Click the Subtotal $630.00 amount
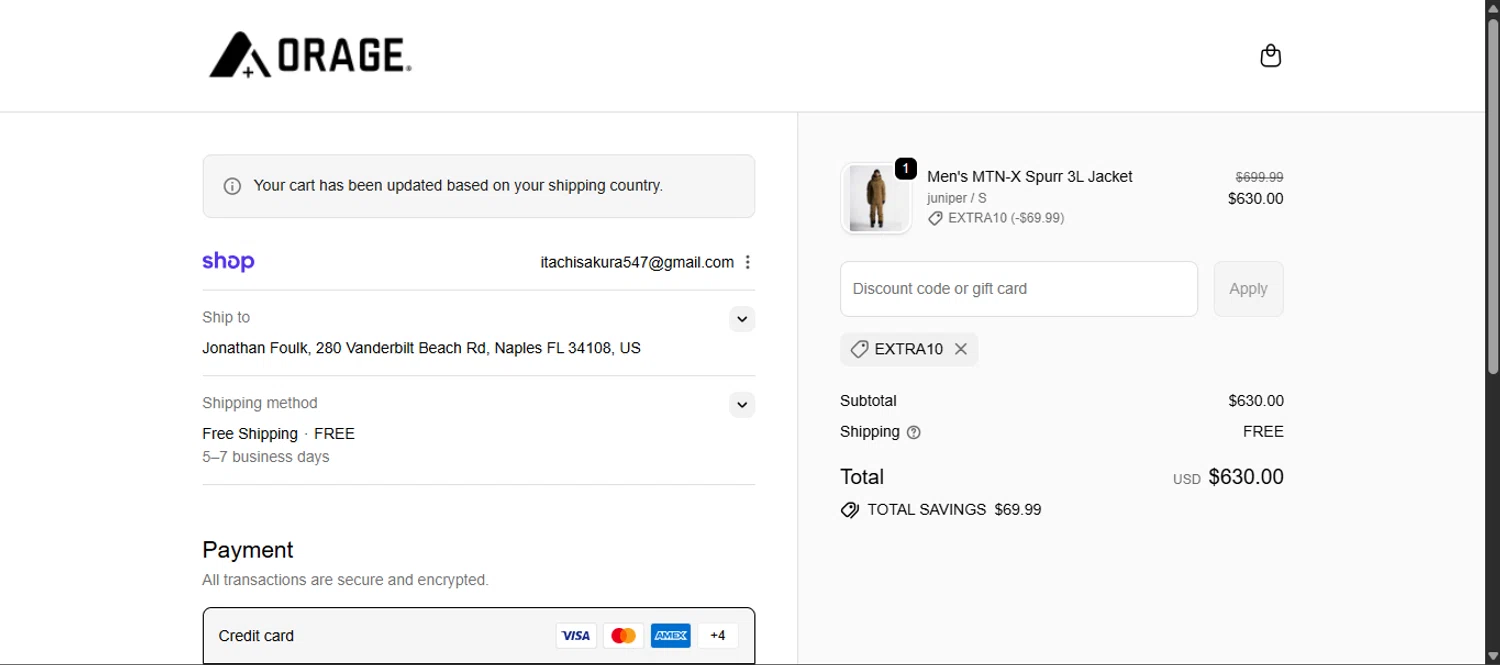This screenshot has width=1500, height=665. click(x=1256, y=401)
